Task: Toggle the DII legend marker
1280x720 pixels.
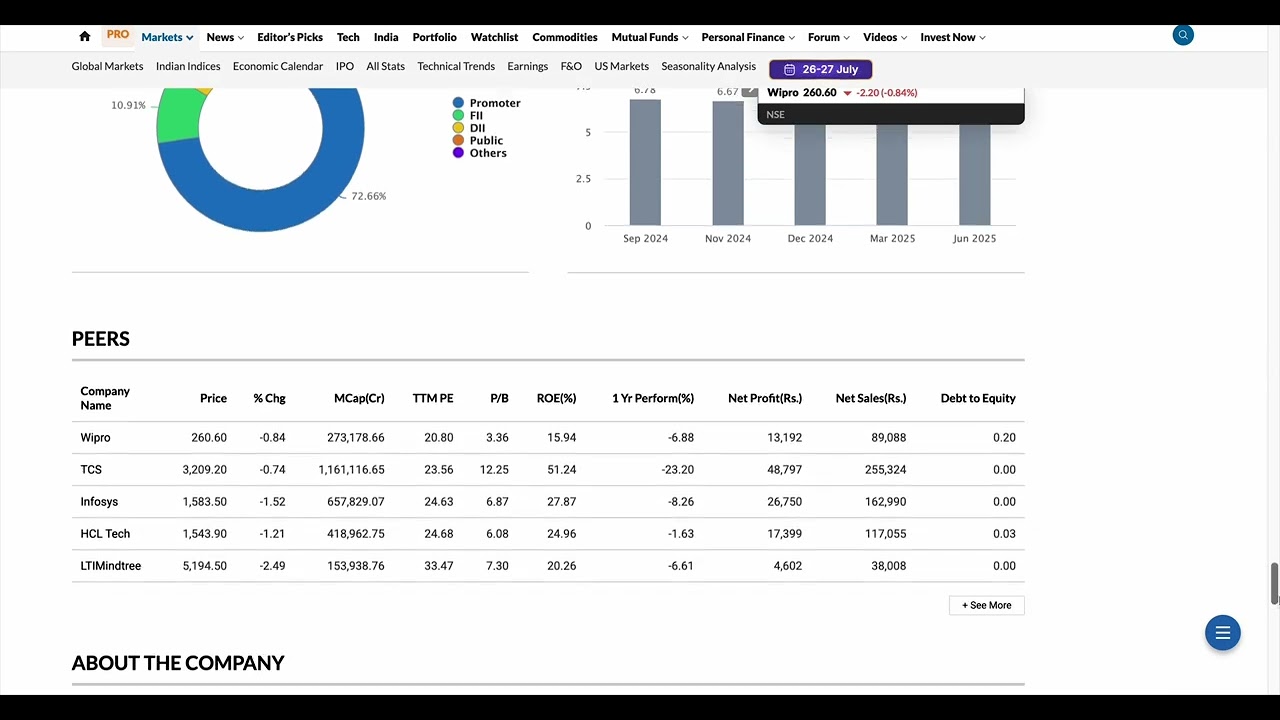Action: pos(458,128)
